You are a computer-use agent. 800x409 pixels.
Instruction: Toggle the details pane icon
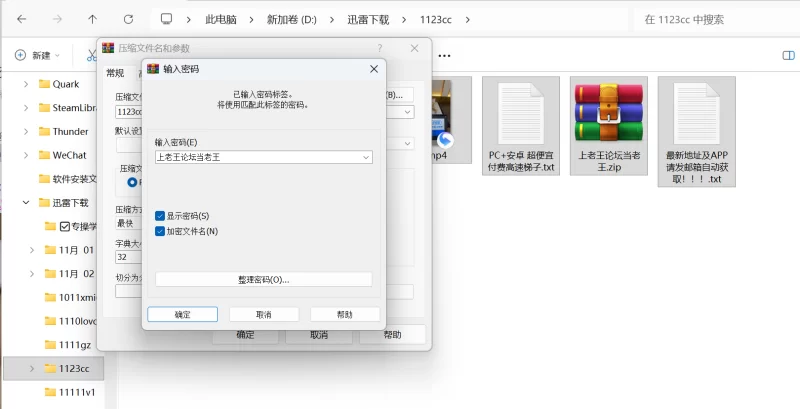pos(788,55)
